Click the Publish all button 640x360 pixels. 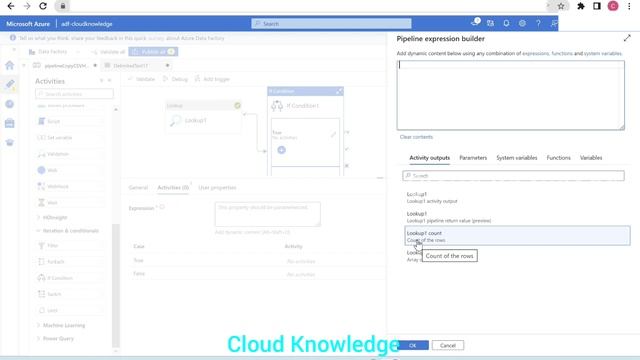(x=153, y=52)
